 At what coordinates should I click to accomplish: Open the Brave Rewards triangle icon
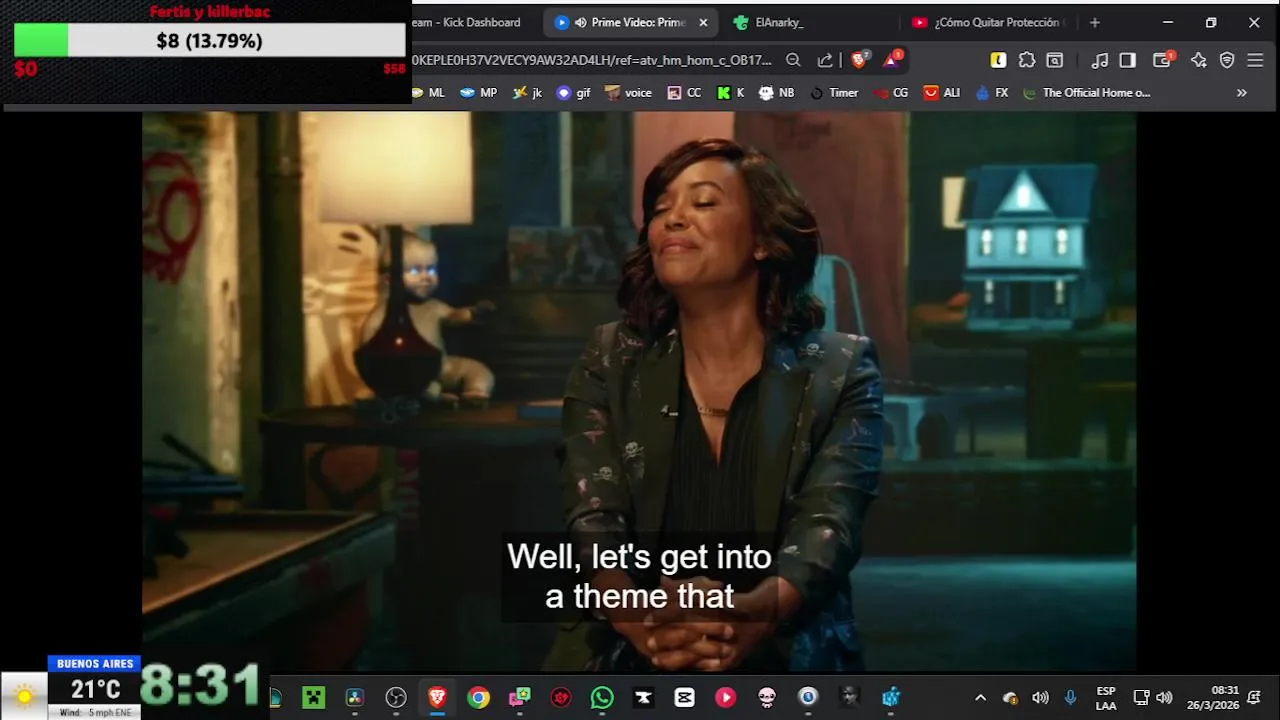891,60
